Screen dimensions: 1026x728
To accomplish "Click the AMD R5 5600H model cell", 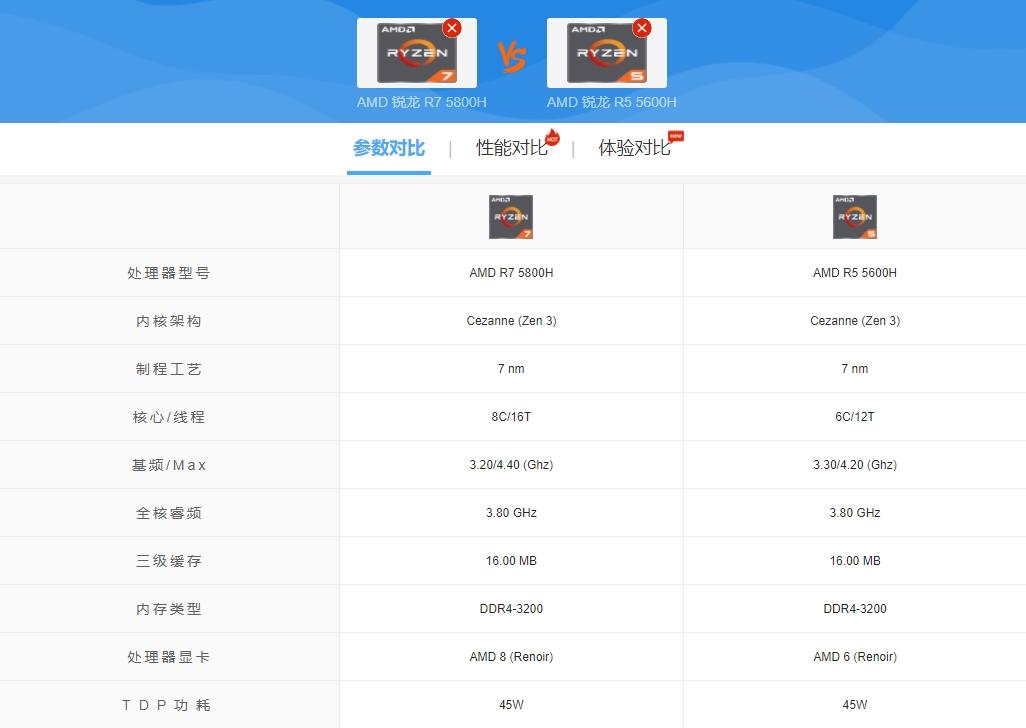I will click(x=855, y=273).
